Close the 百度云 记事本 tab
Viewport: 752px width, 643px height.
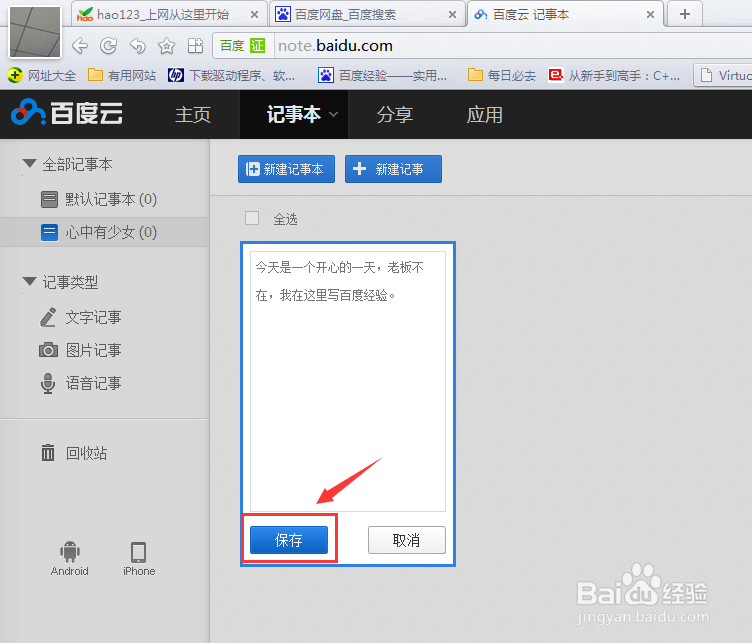click(x=650, y=15)
